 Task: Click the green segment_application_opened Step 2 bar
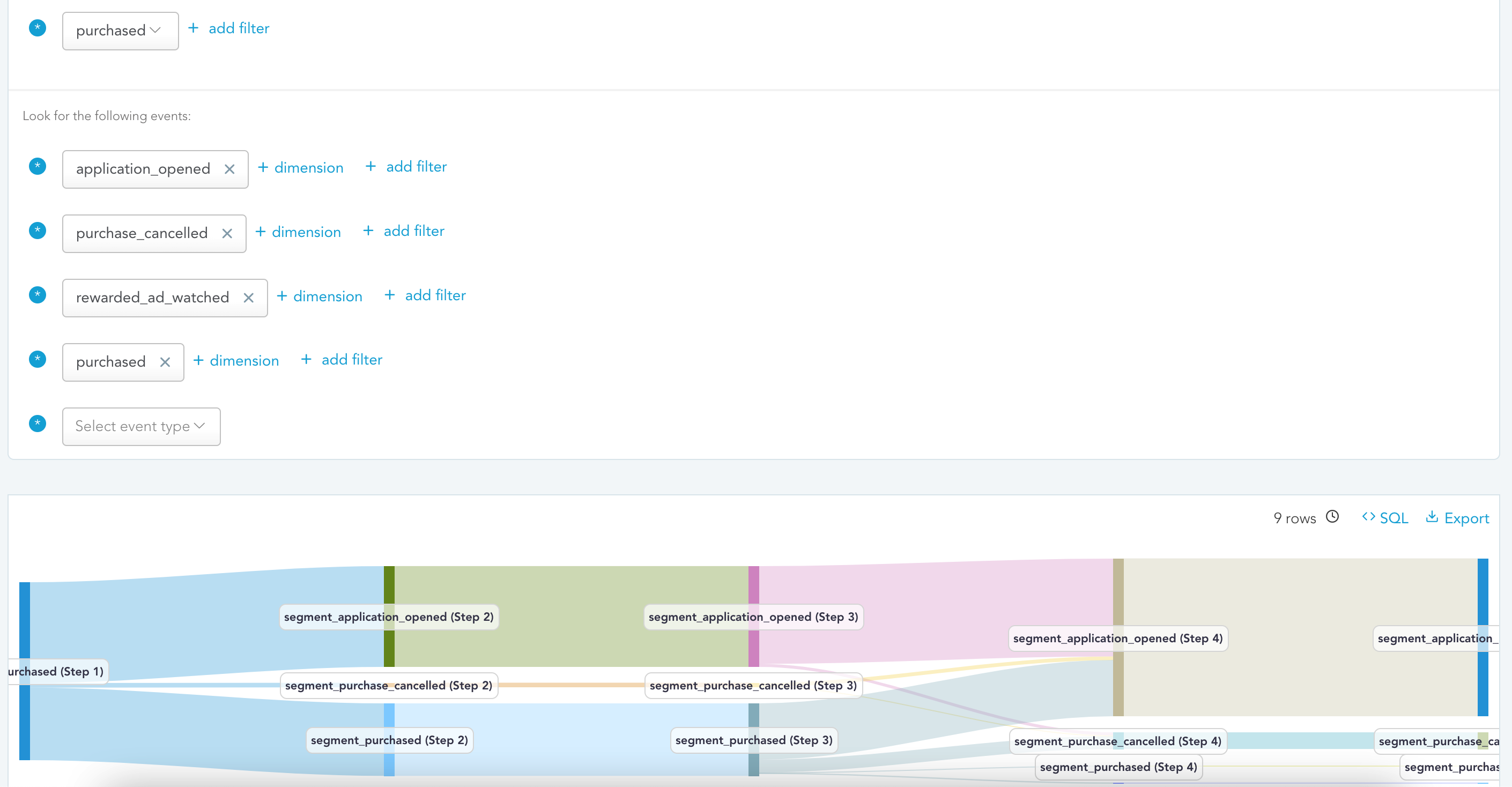(389, 587)
